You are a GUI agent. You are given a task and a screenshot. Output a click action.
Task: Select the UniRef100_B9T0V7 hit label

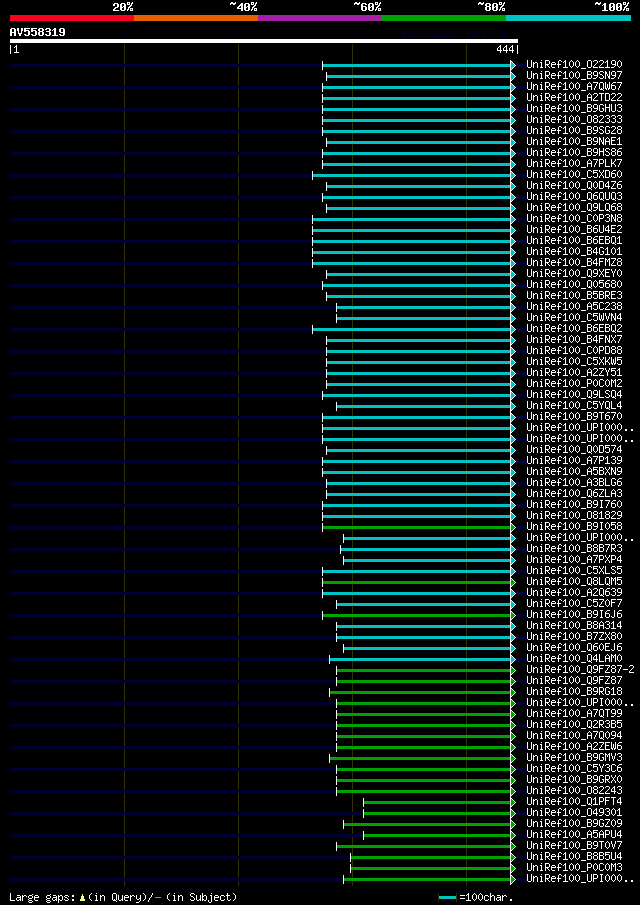(574, 846)
